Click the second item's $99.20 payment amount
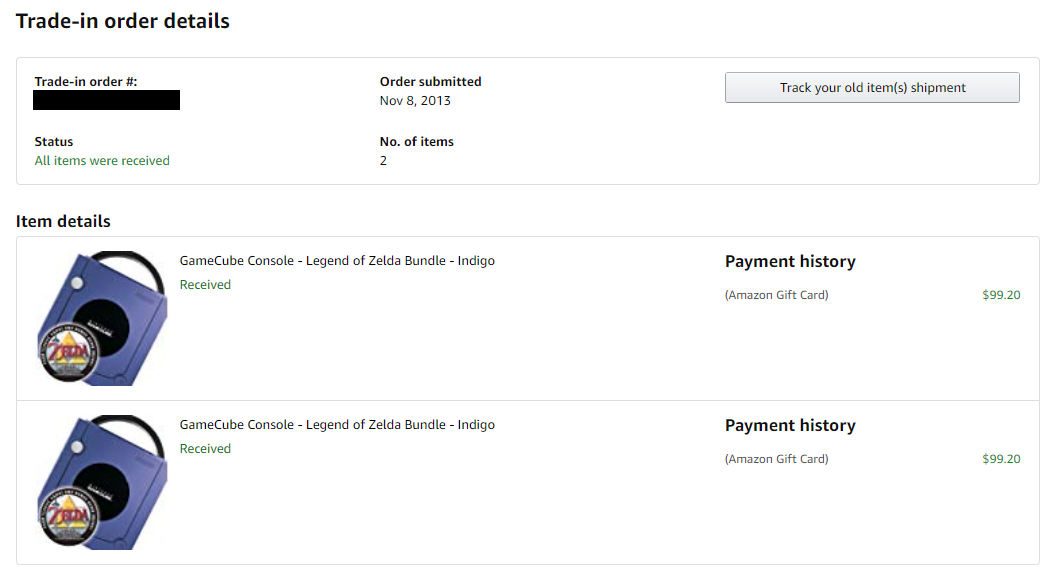Image resolution: width=1059 pixels, height=584 pixels. point(1001,459)
